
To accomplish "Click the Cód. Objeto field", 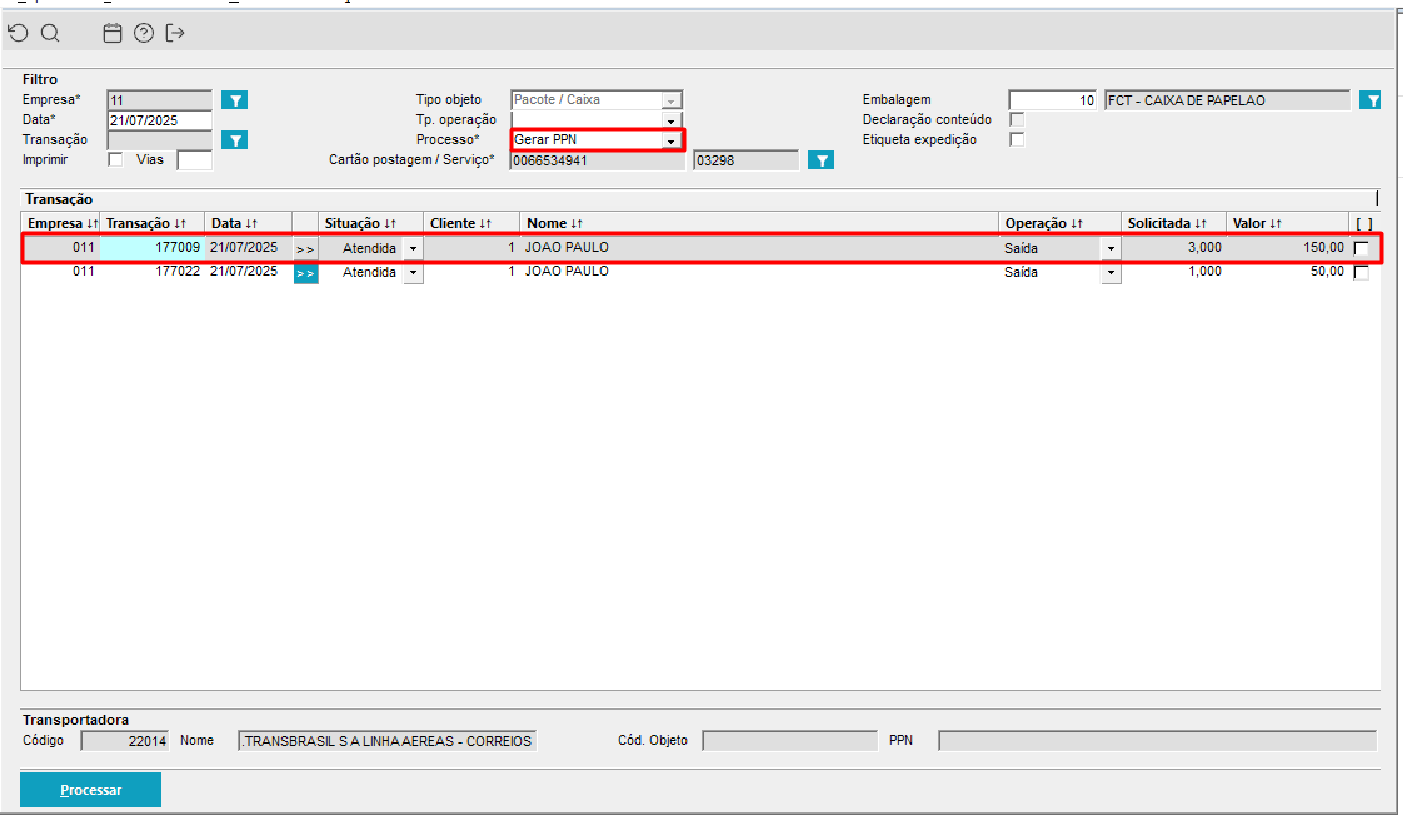I will pos(790,741).
